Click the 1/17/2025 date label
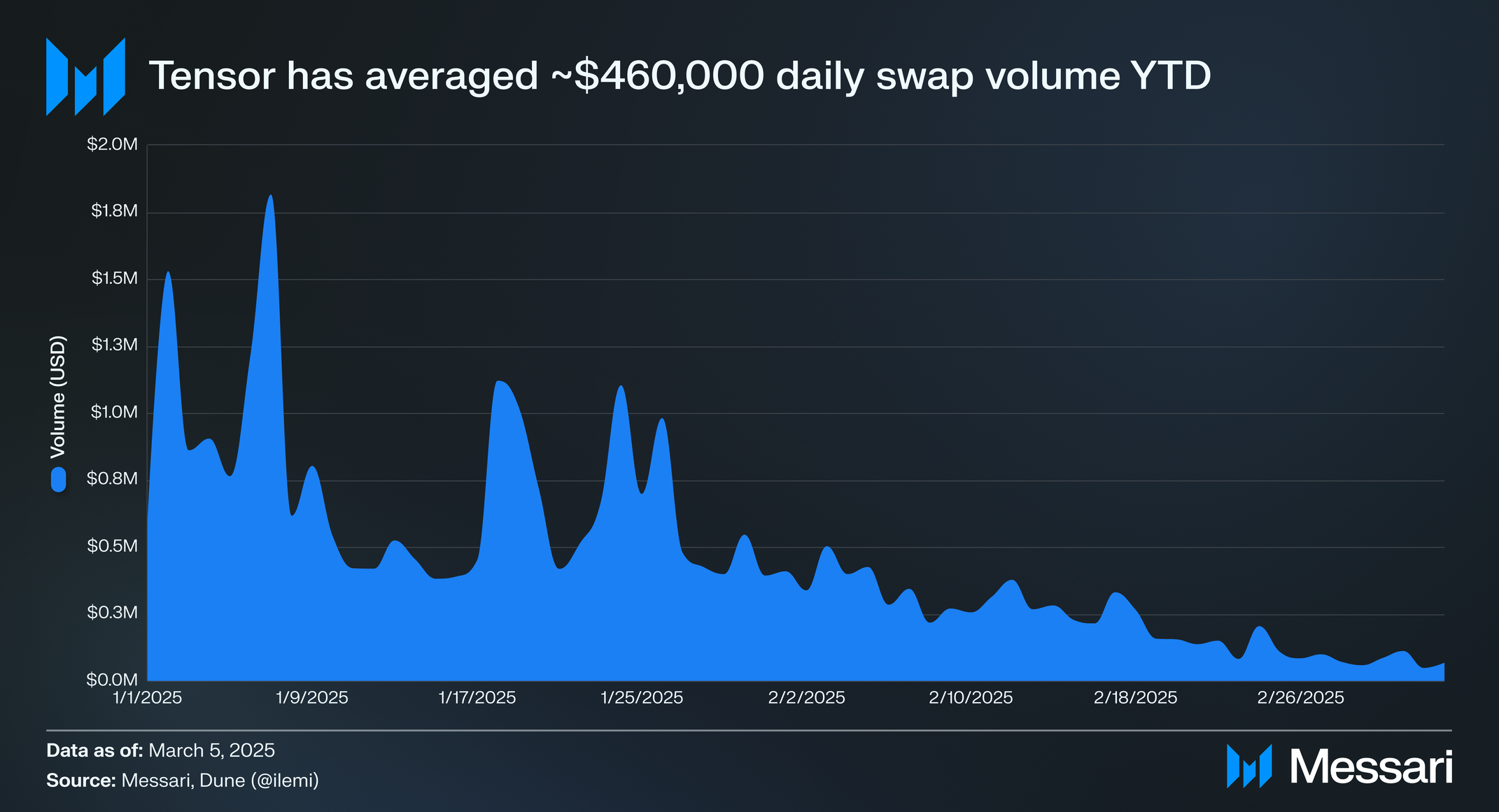 point(477,698)
